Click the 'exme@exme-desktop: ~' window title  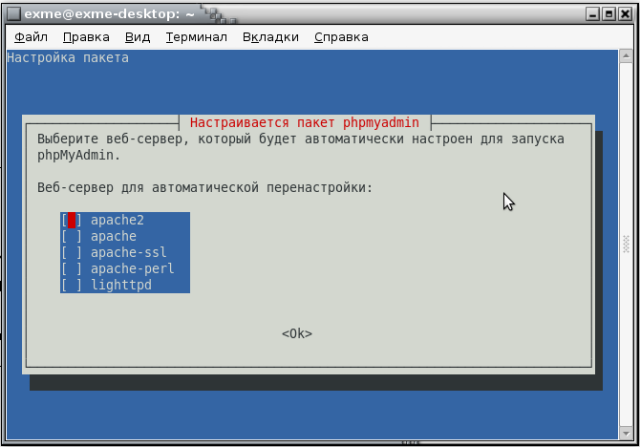[109, 14]
